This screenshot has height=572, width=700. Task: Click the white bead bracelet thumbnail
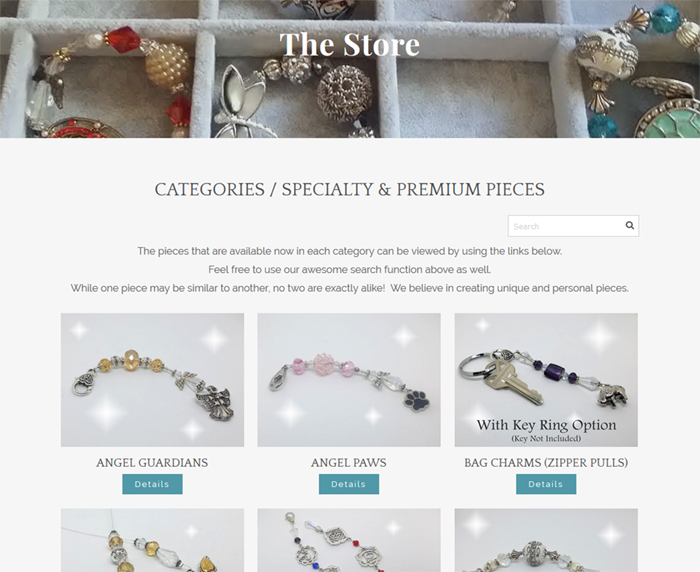[x=546, y=540]
